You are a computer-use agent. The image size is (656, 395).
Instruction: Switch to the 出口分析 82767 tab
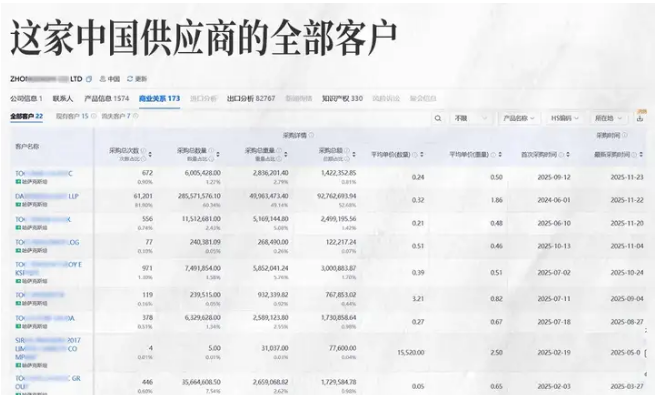click(x=251, y=99)
